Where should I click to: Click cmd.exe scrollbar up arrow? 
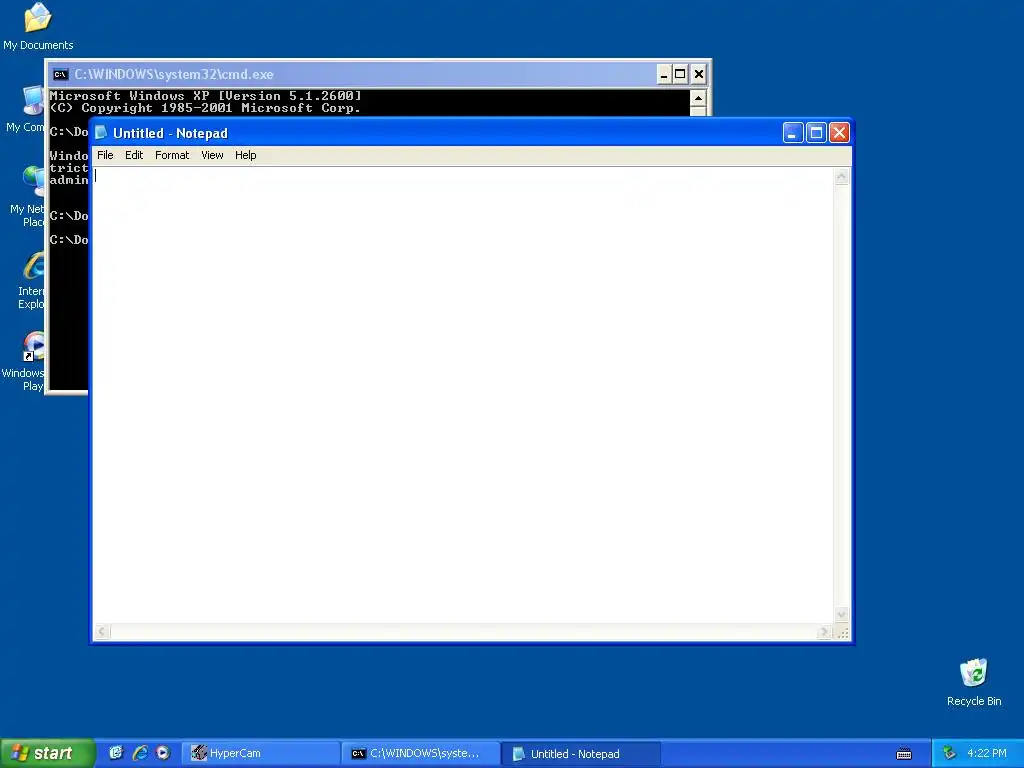(697, 98)
